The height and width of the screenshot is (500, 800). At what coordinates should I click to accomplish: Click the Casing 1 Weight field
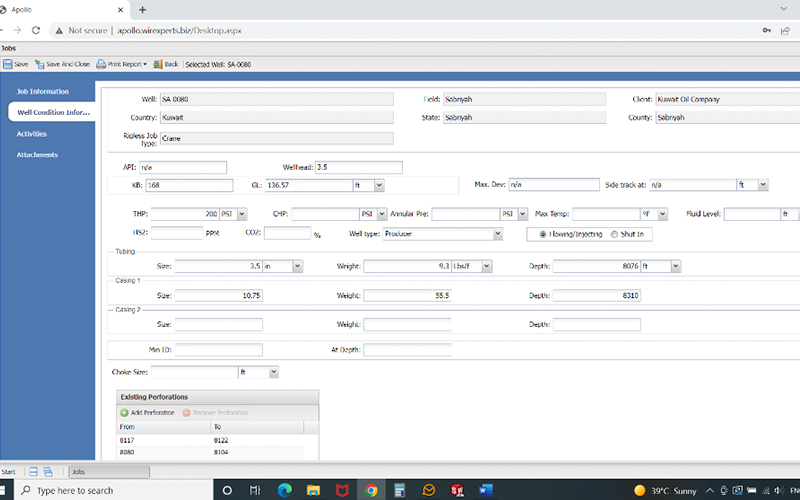(407, 295)
